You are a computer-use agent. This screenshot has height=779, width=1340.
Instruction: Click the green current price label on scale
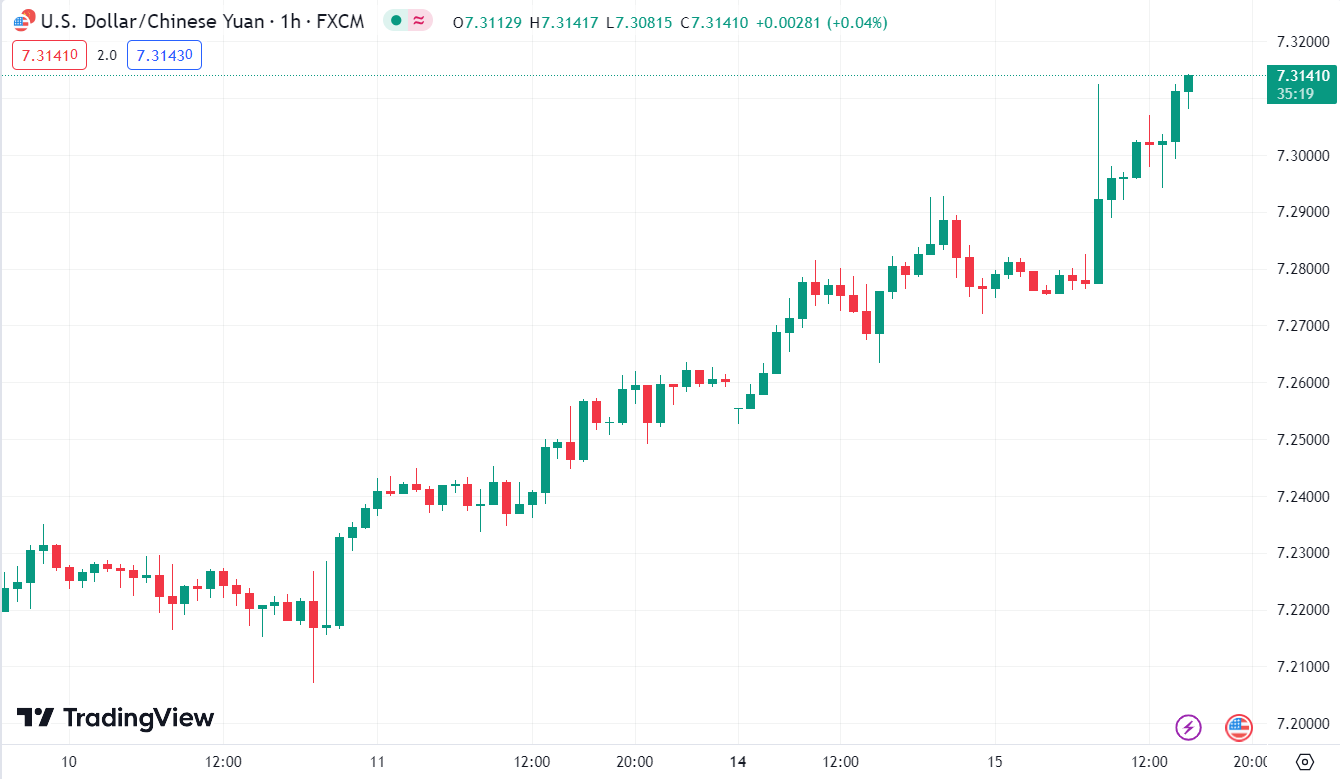pos(1301,84)
